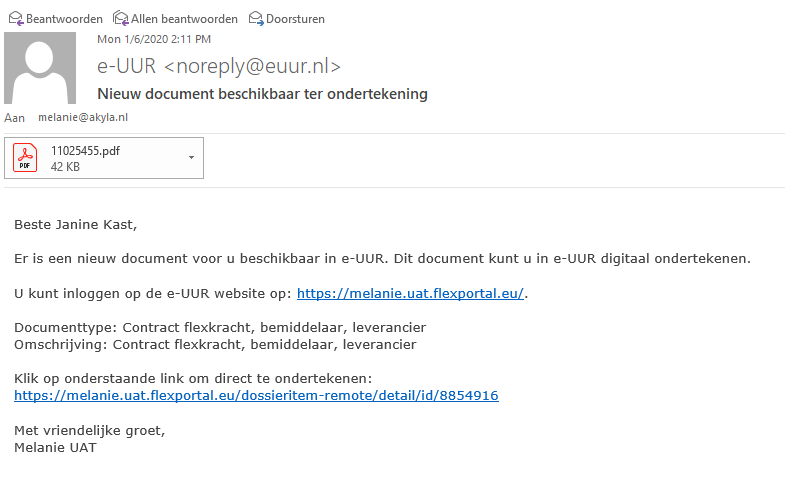Click the Allen beantwoorden reply-all icon
The height and width of the screenshot is (478, 785).
[121, 19]
